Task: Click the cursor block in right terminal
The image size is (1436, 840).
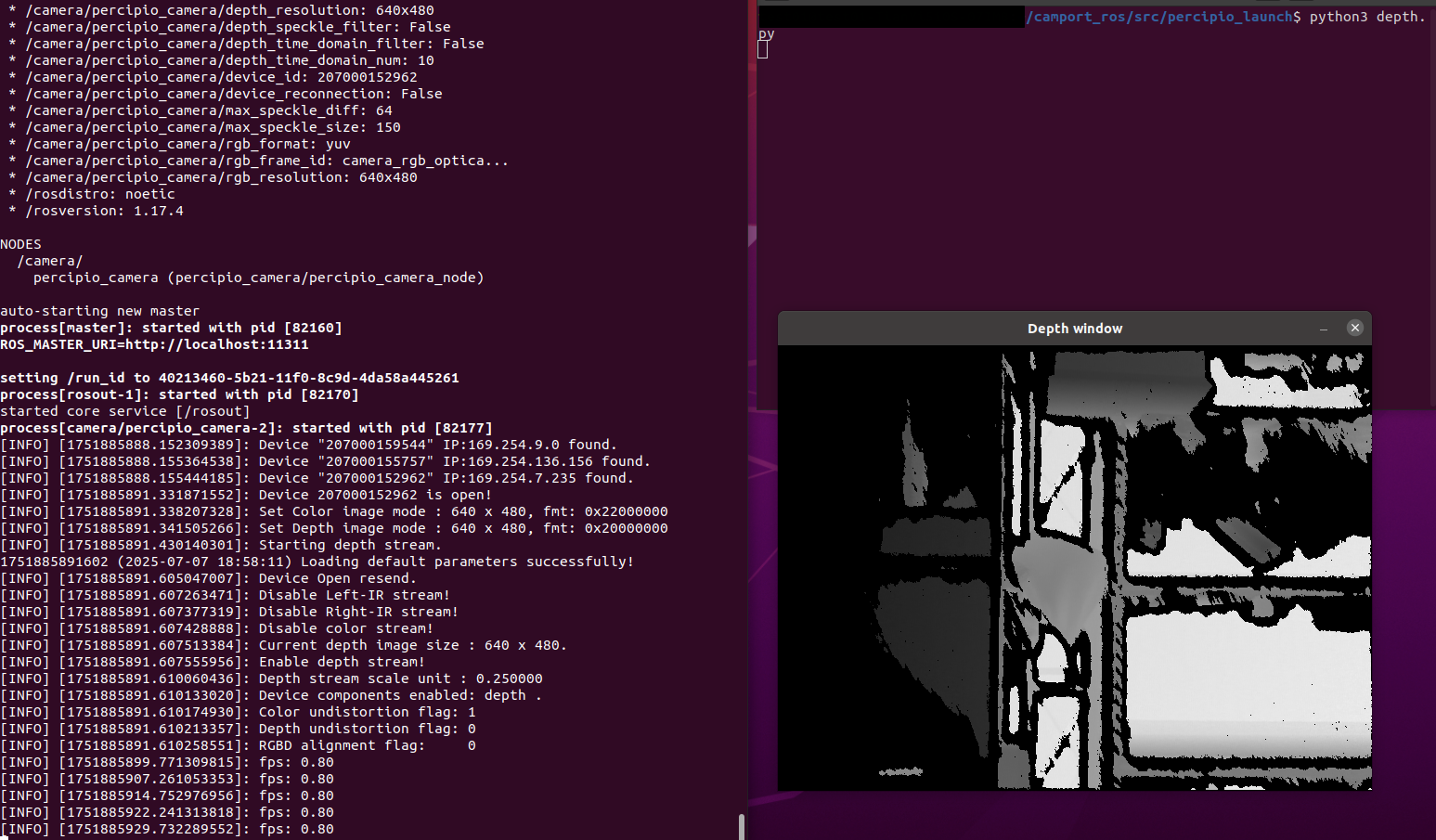Action: [x=763, y=49]
